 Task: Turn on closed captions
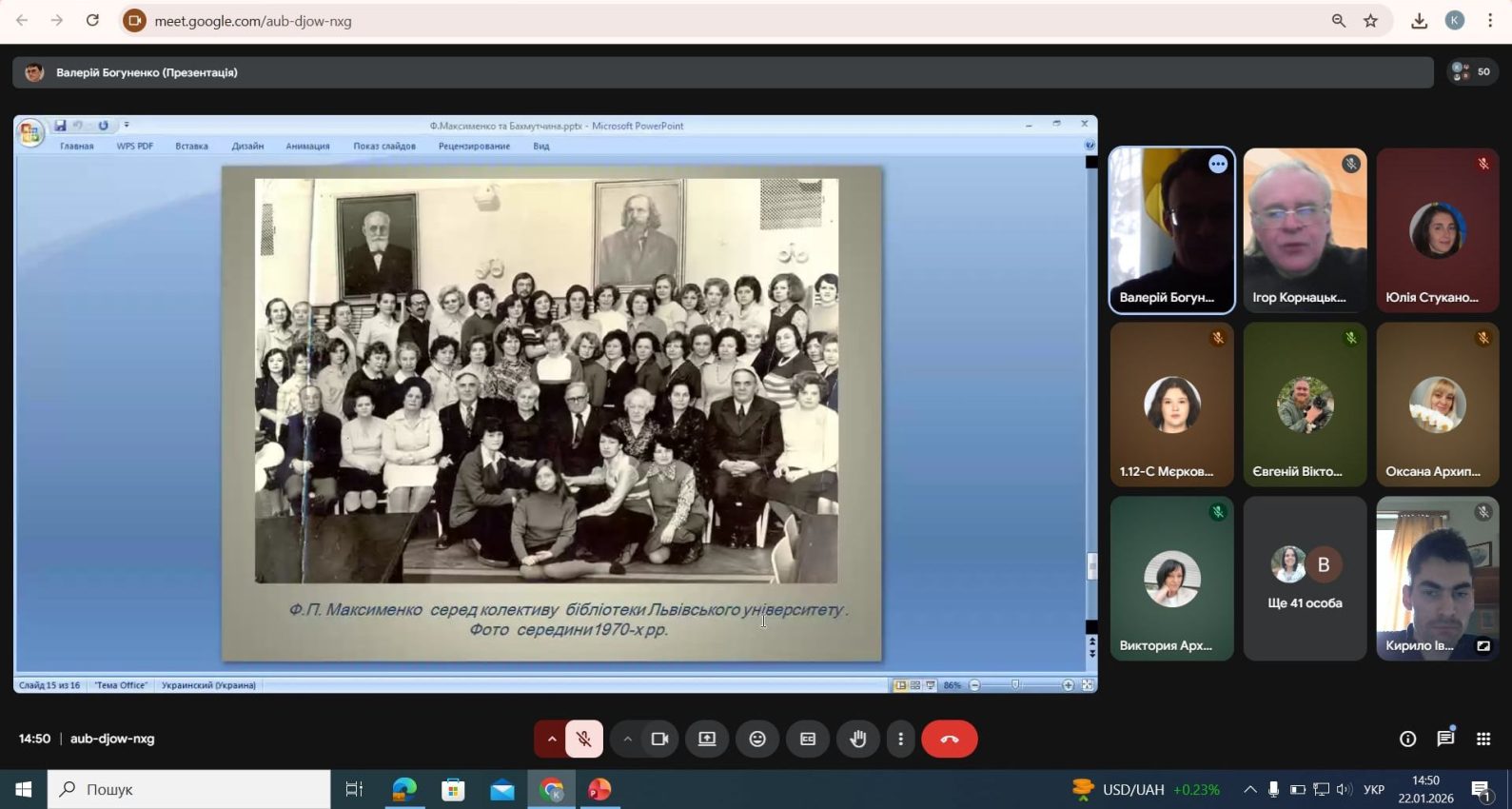808,740
